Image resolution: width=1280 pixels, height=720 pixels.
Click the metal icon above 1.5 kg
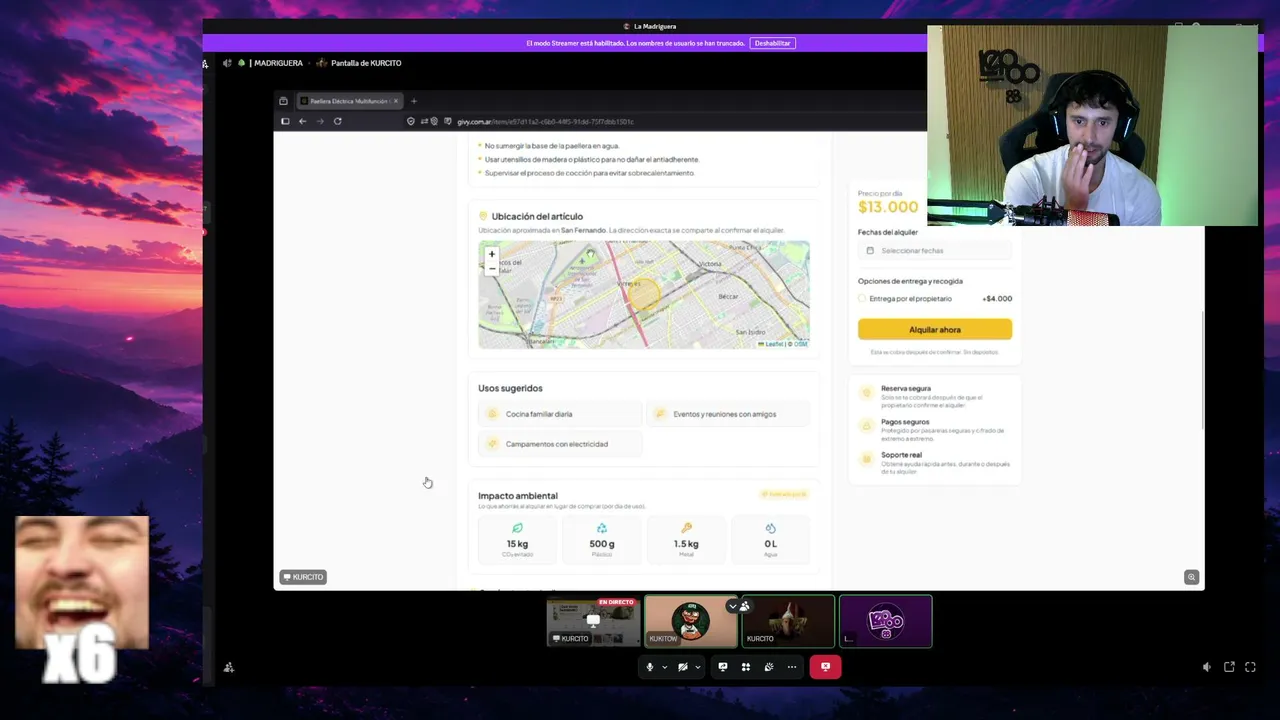click(686, 528)
